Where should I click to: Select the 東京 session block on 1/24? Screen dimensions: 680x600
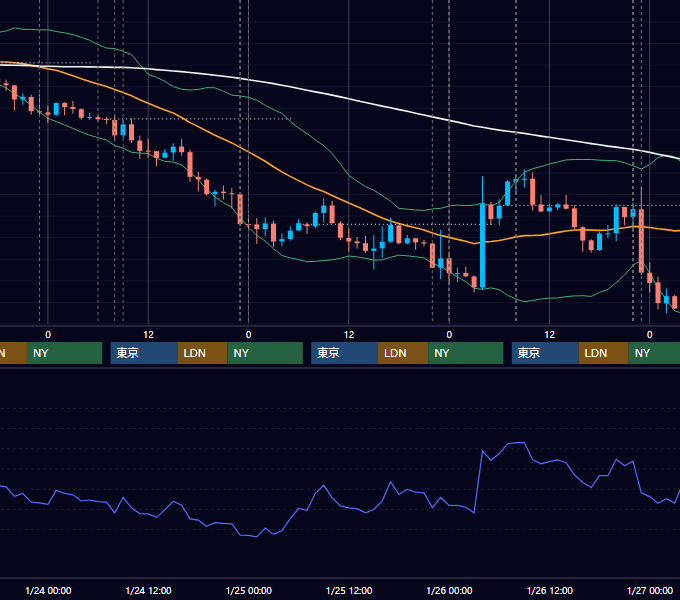(x=144, y=353)
